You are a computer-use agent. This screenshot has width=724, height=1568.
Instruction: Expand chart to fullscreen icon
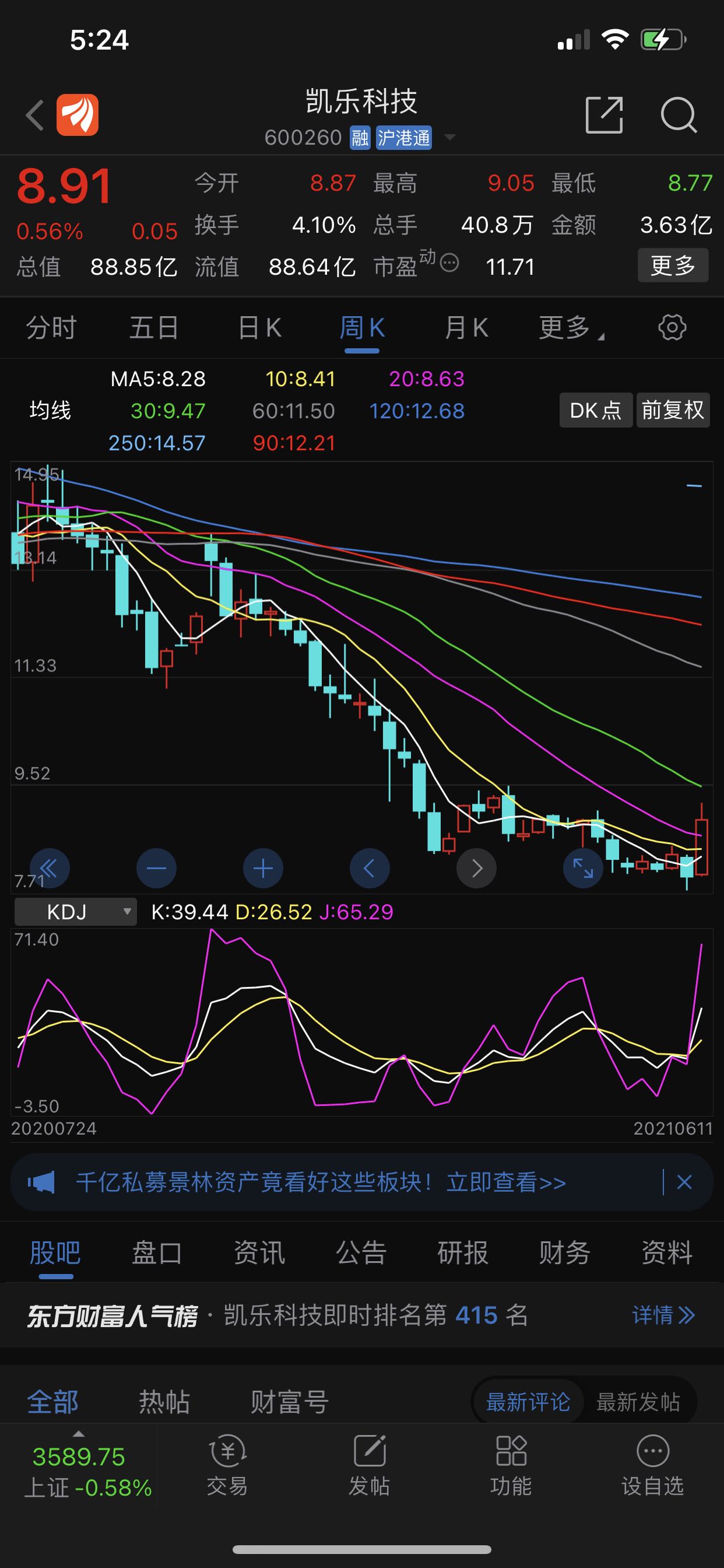[583, 868]
